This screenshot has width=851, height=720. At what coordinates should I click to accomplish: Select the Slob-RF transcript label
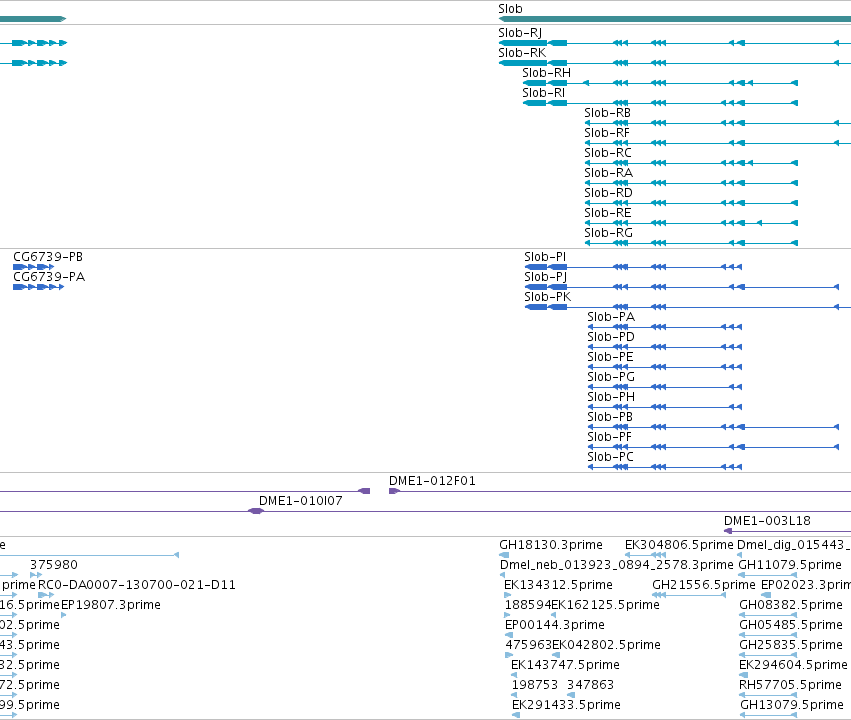click(x=607, y=133)
